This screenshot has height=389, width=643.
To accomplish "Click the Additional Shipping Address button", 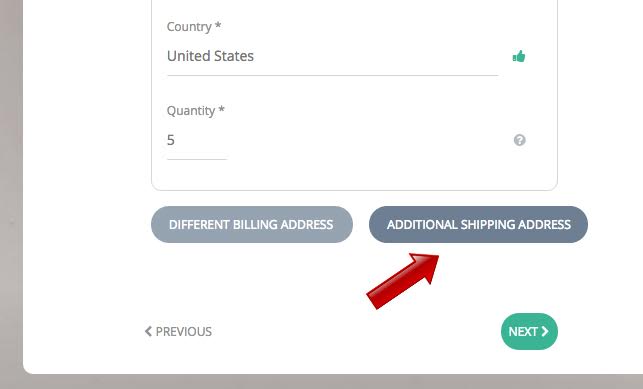I will (479, 225).
